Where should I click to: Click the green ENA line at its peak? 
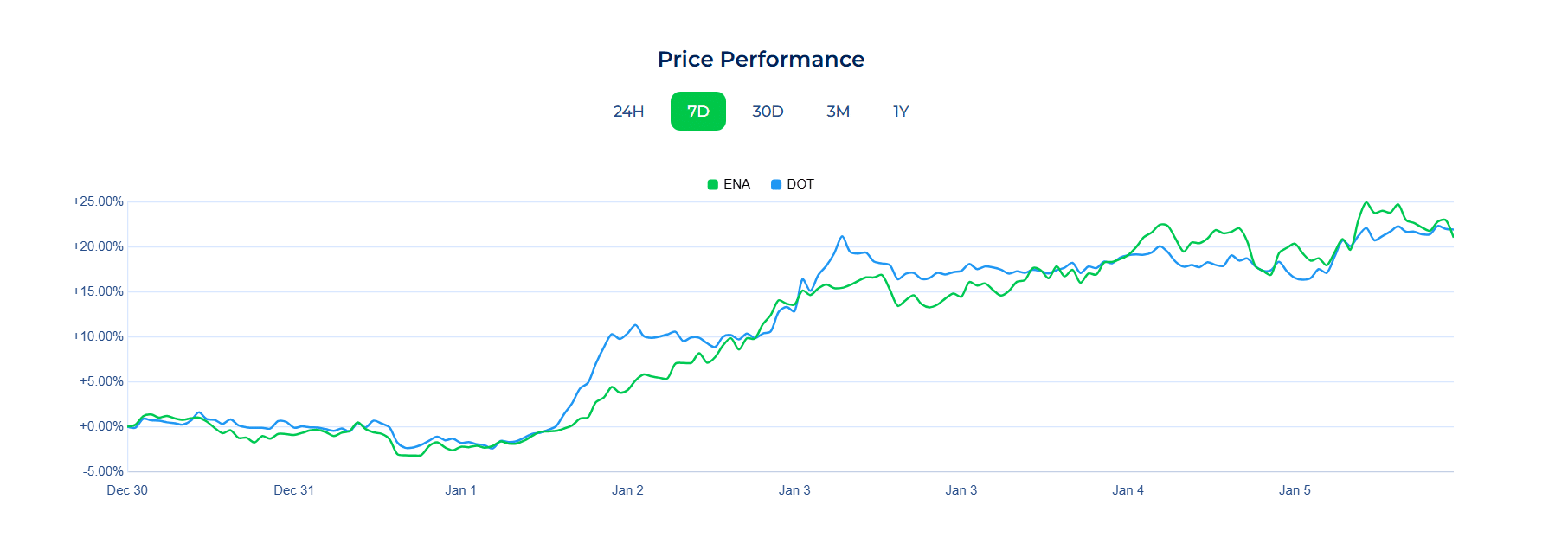[1366, 203]
